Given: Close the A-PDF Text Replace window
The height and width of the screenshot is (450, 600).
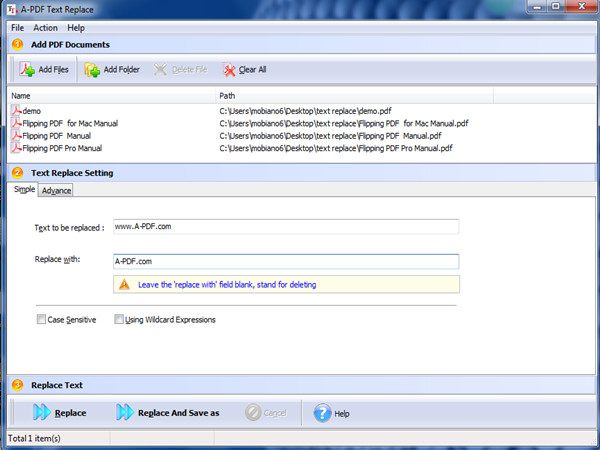Looking at the screenshot, I should (582, 7).
